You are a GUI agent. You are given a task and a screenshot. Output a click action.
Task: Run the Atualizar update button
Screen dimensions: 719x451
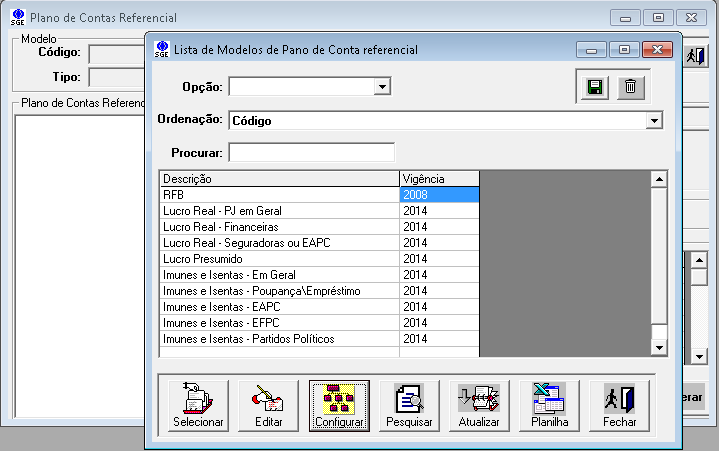(x=479, y=406)
